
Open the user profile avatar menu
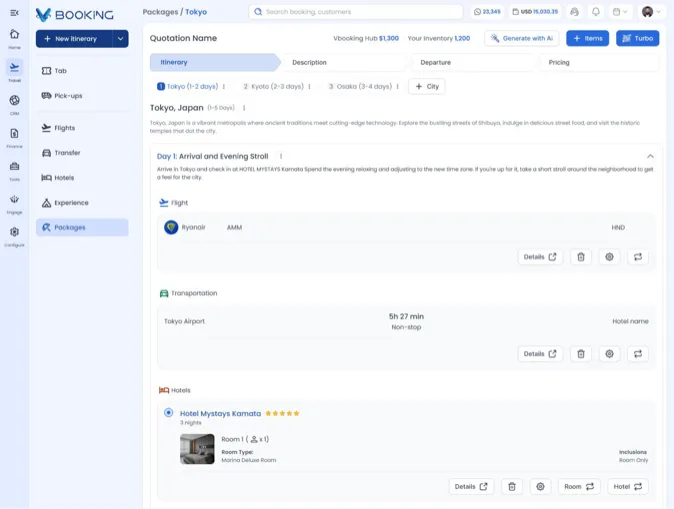tap(651, 12)
